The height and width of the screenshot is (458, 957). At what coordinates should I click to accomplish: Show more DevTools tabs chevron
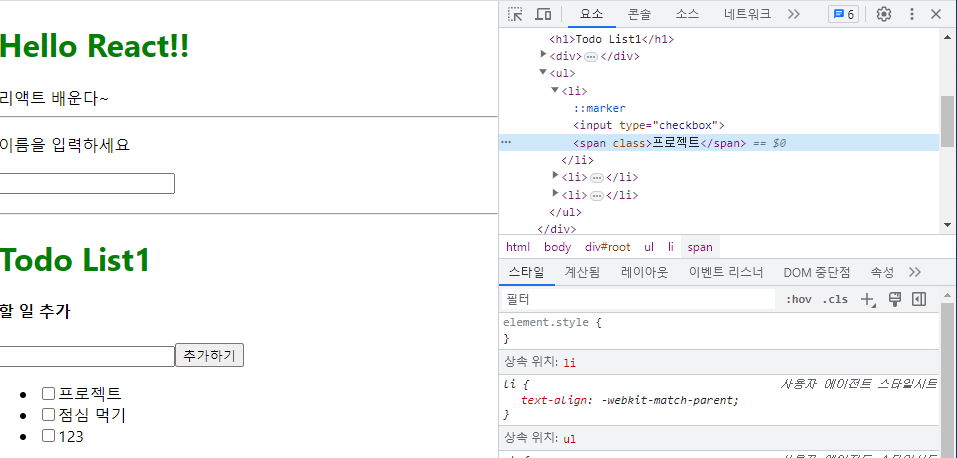(793, 14)
